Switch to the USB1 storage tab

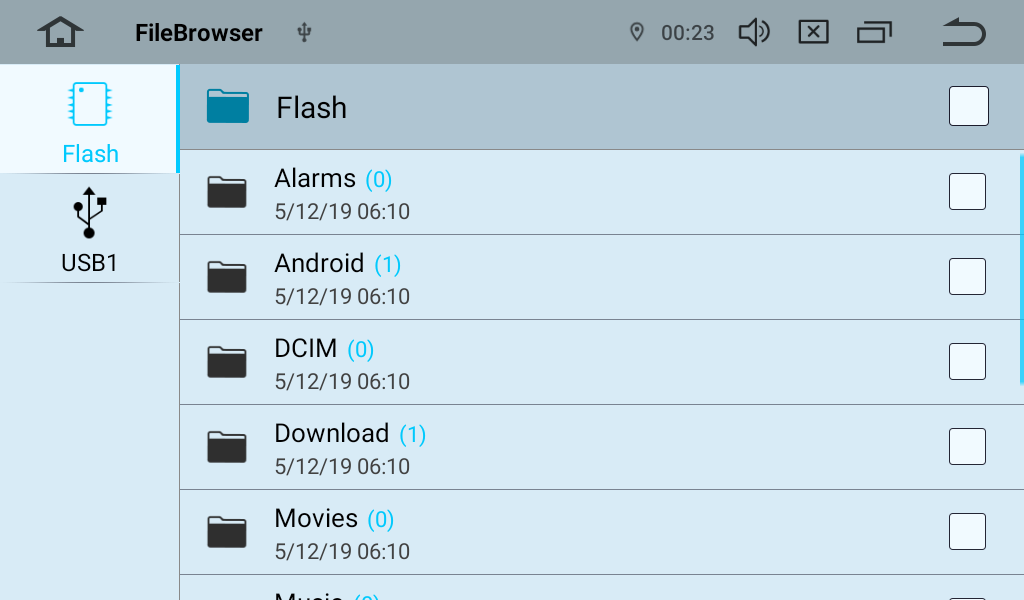[x=90, y=229]
